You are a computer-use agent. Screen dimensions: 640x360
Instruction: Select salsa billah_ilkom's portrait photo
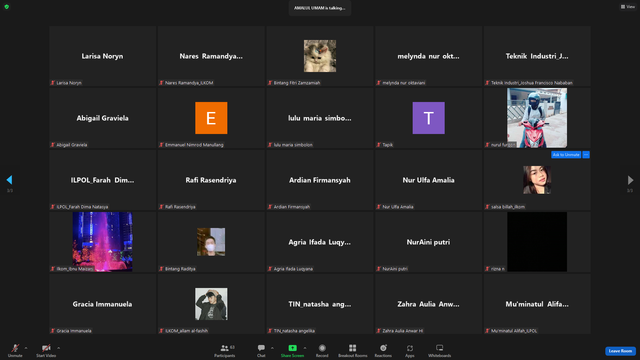pyautogui.click(x=537, y=180)
